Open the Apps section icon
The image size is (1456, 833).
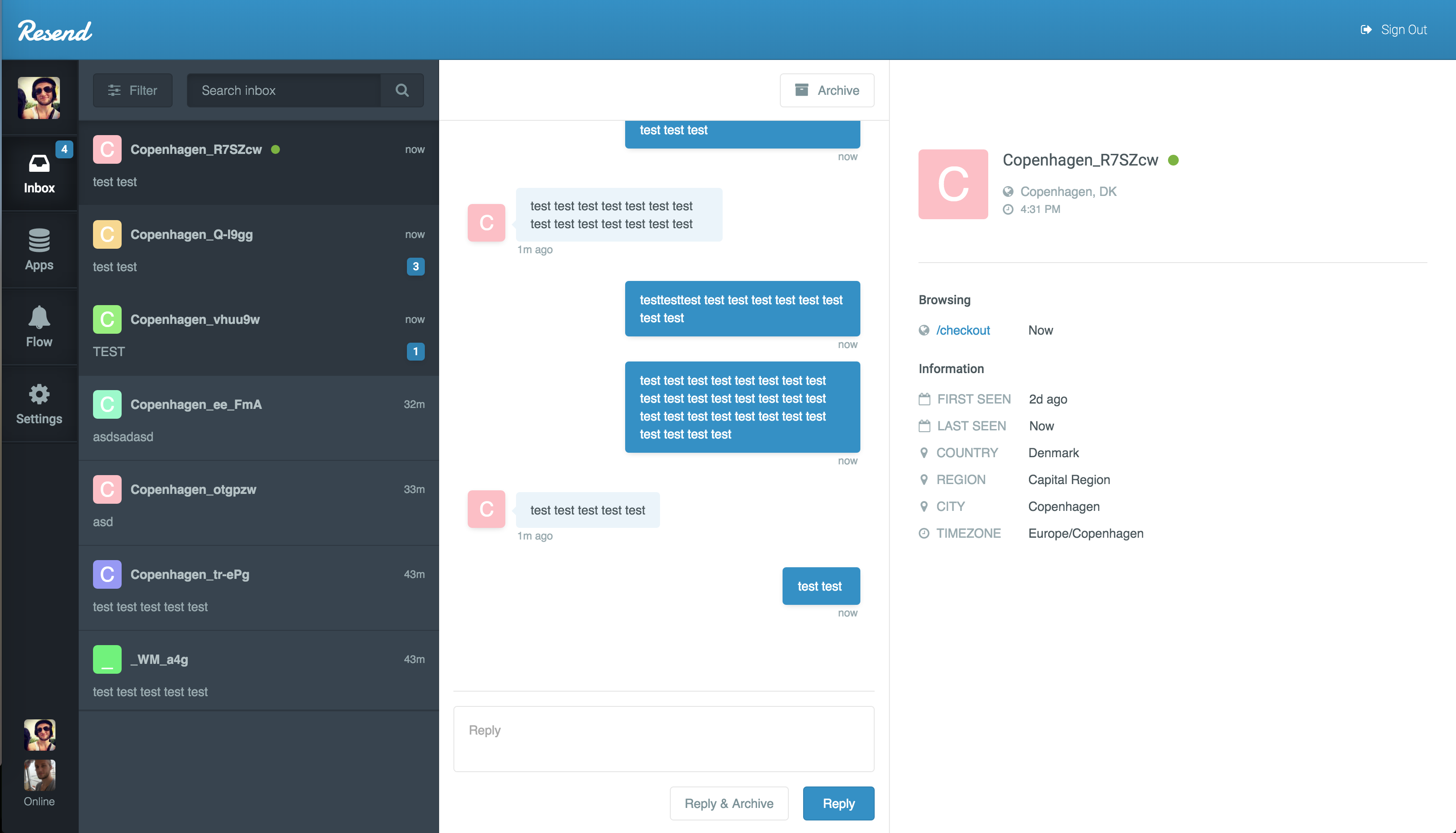coord(39,241)
